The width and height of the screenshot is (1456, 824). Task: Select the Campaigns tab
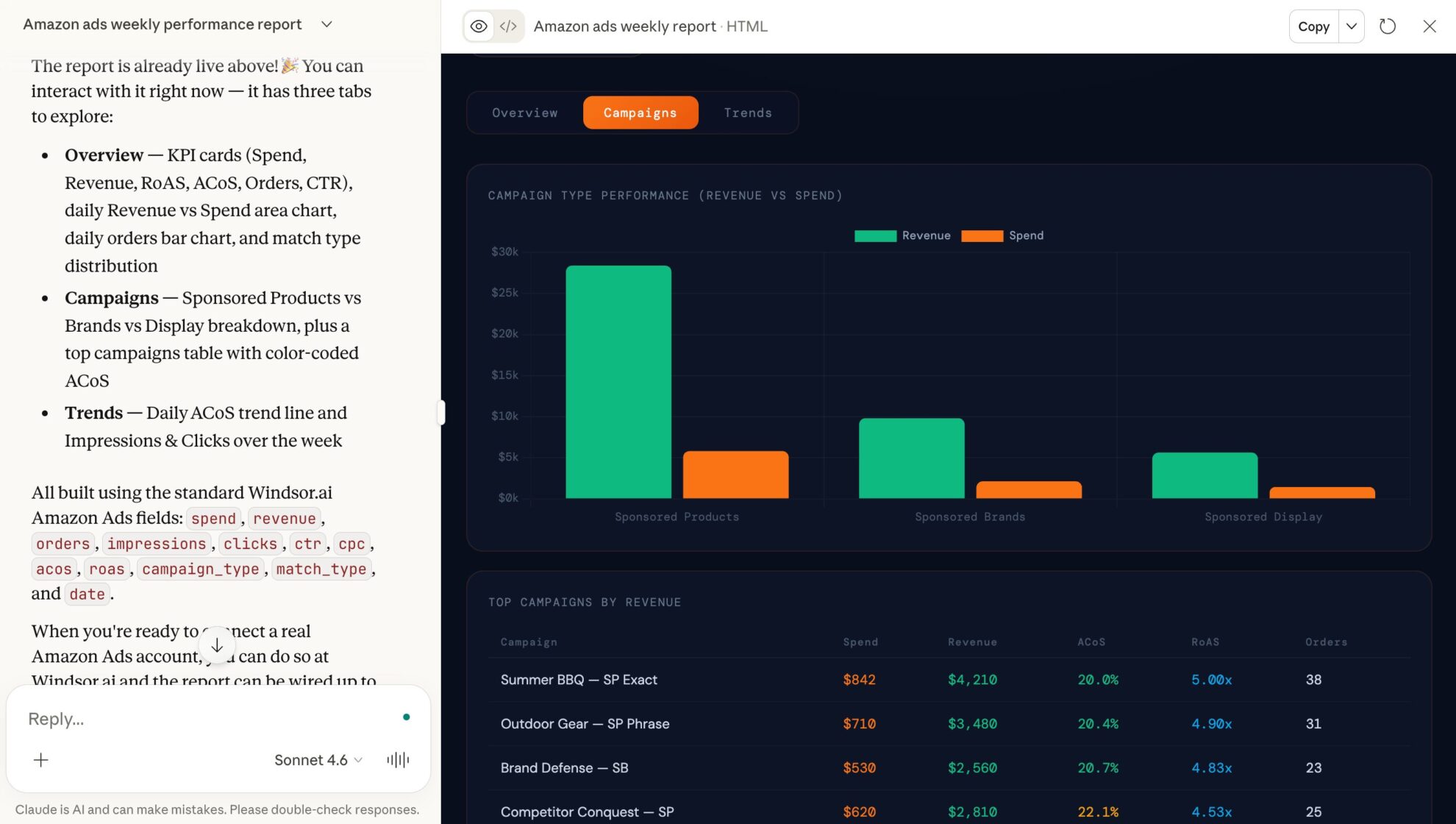coord(640,113)
